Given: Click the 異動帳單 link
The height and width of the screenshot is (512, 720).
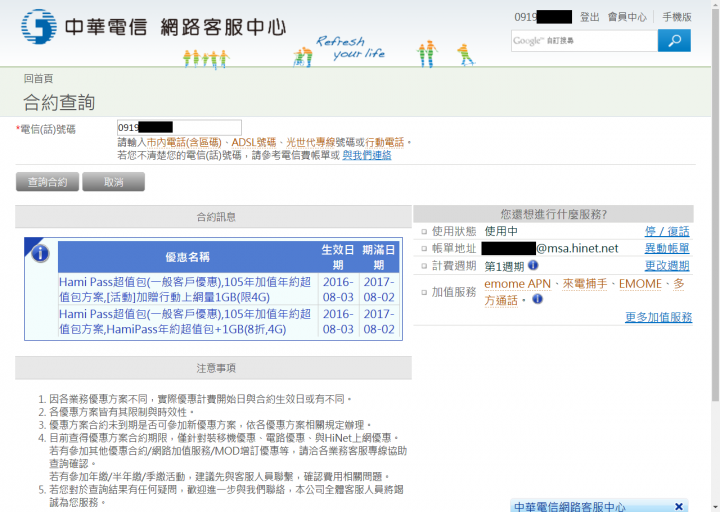Looking at the screenshot, I should pyautogui.click(x=667, y=248).
